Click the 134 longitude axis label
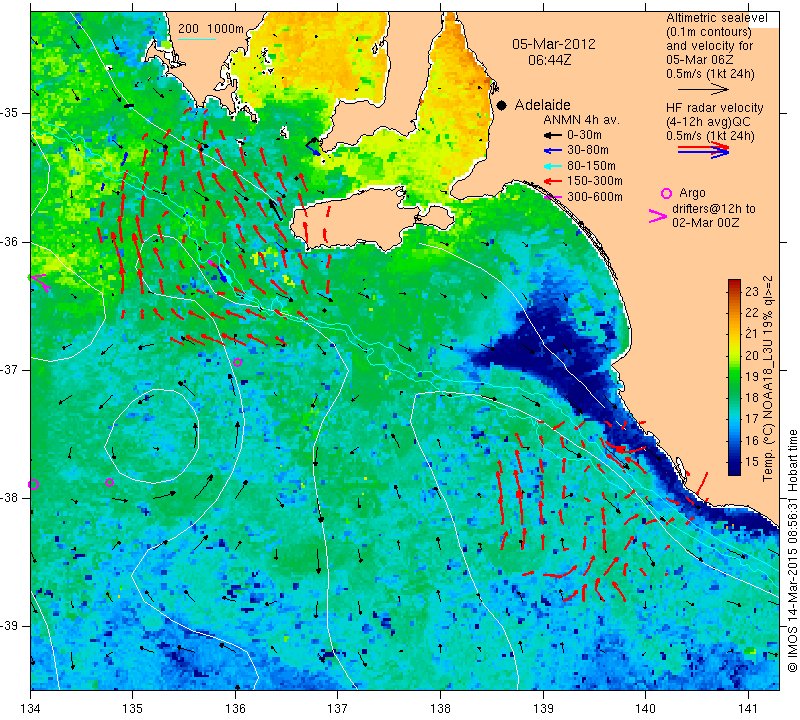The width and height of the screenshot is (800, 720). (x=31, y=709)
